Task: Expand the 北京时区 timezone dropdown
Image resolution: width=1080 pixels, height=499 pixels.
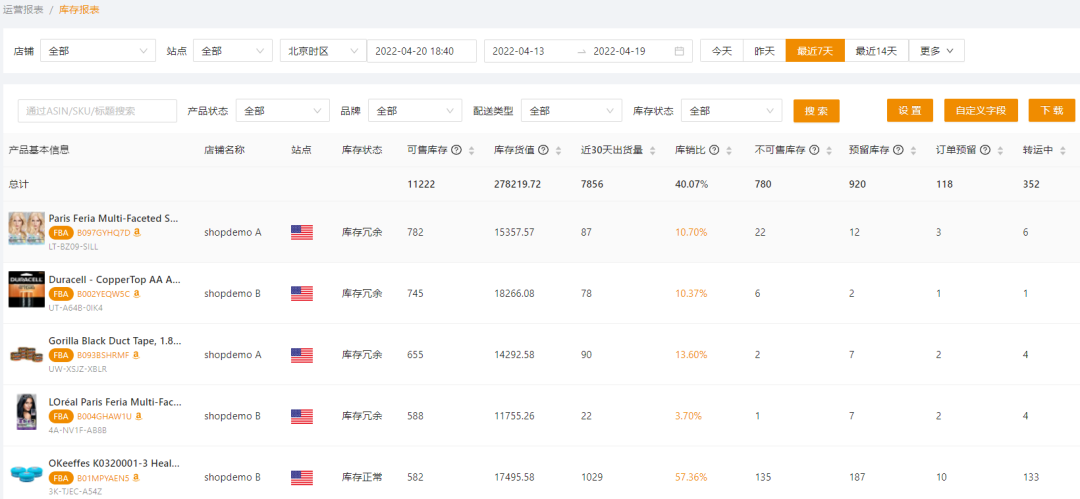Action: click(323, 51)
